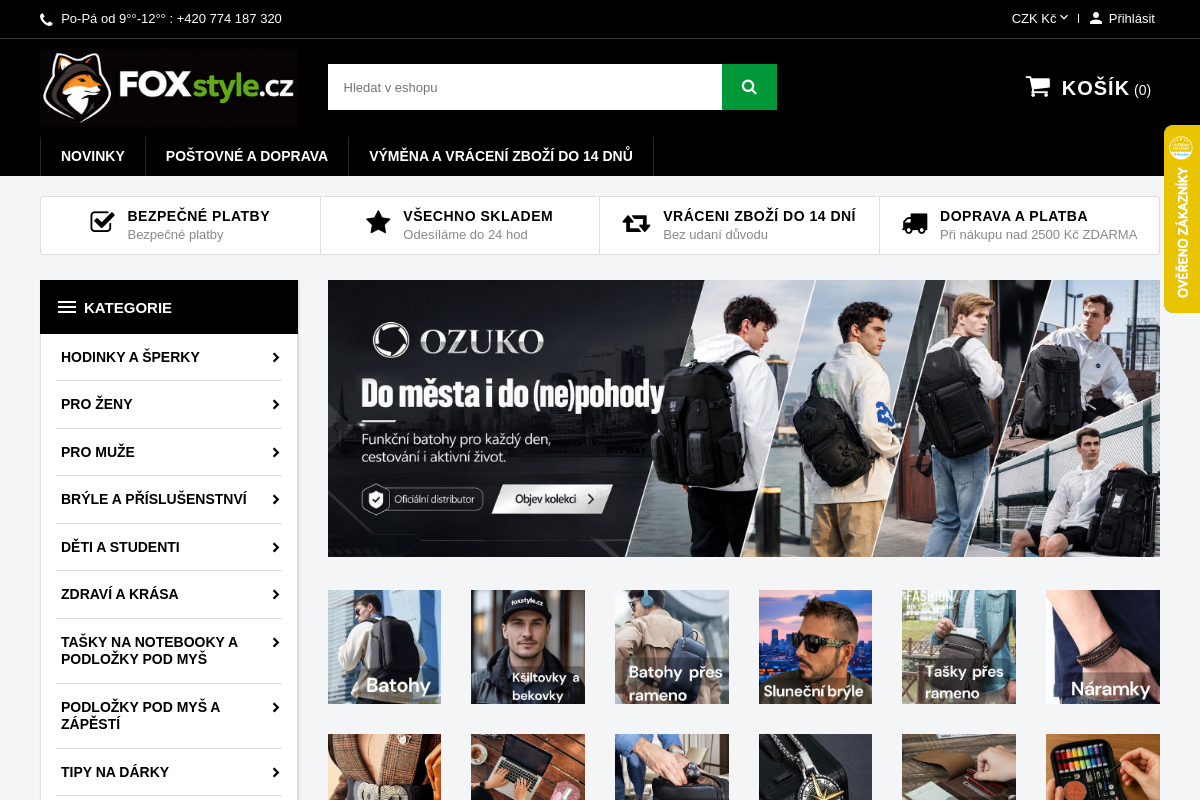Click the FOXstyle.cz fox logo
Image resolution: width=1200 pixels, height=800 pixels.
(x=169, y=88)
